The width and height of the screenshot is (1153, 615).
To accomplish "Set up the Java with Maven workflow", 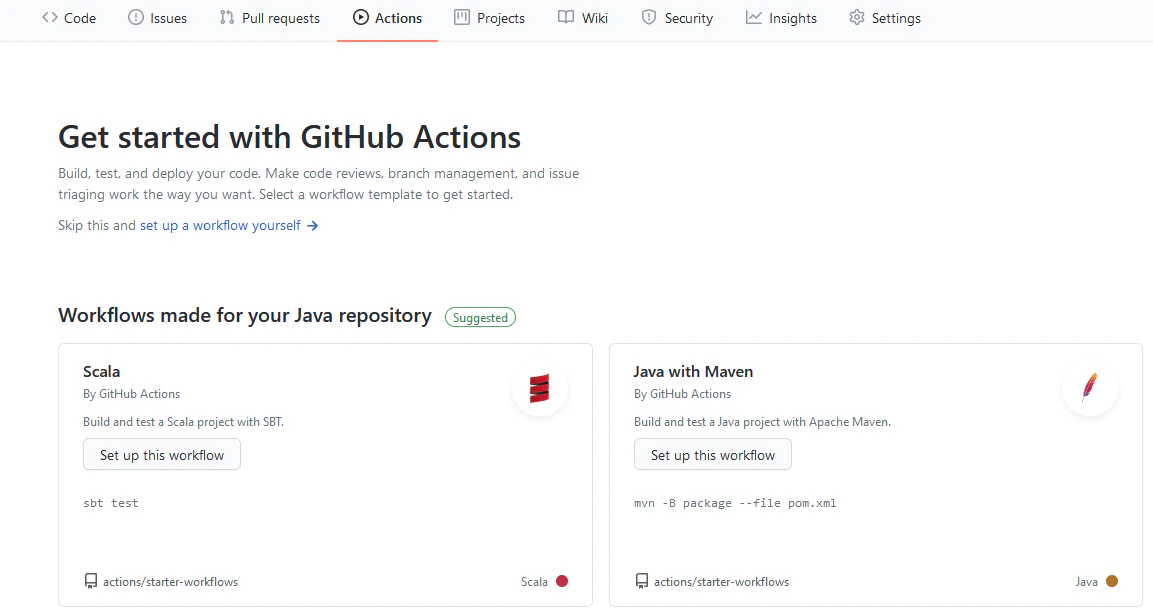I will tap(713, 455).
